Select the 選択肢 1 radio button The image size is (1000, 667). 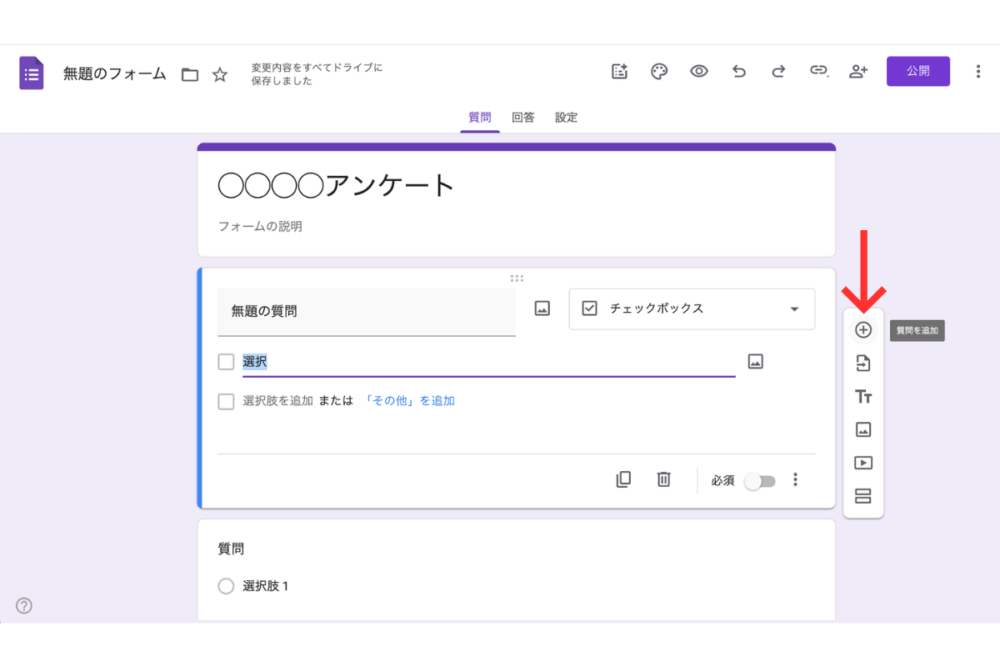tap(227, 586)
